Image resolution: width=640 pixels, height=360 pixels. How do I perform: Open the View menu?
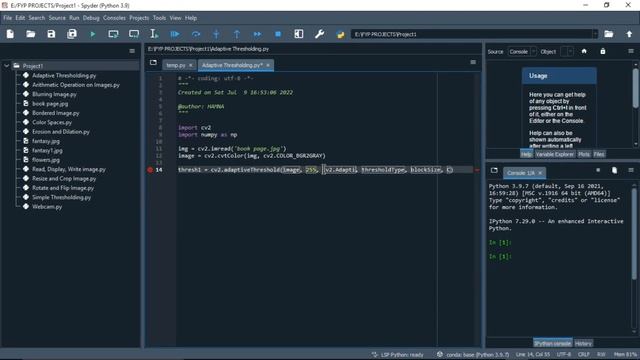176,18
